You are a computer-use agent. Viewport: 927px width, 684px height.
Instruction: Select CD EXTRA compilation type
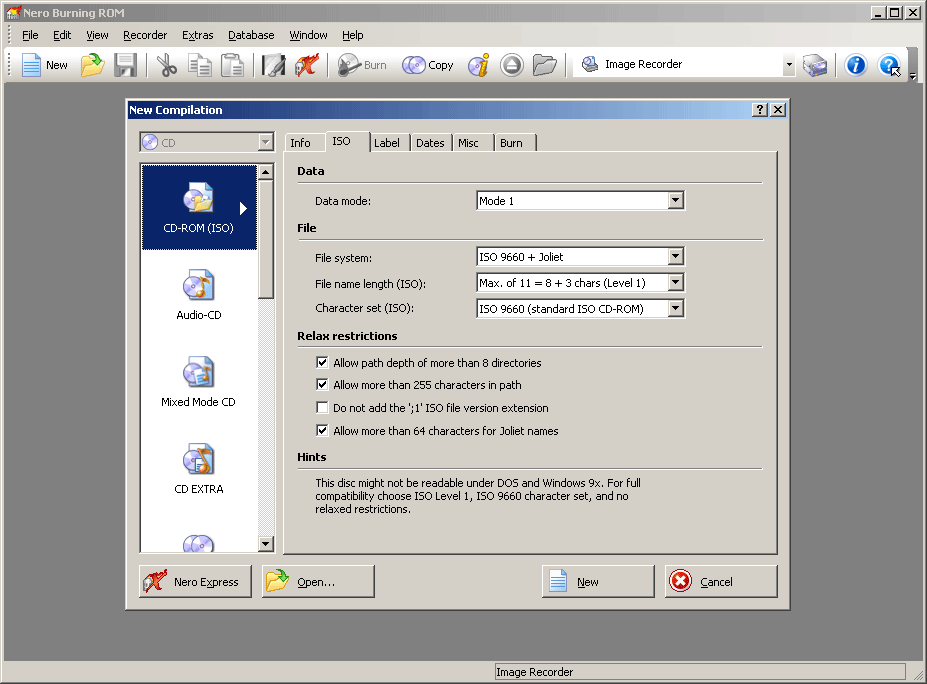pyautogui.click(x=199, y=469)
